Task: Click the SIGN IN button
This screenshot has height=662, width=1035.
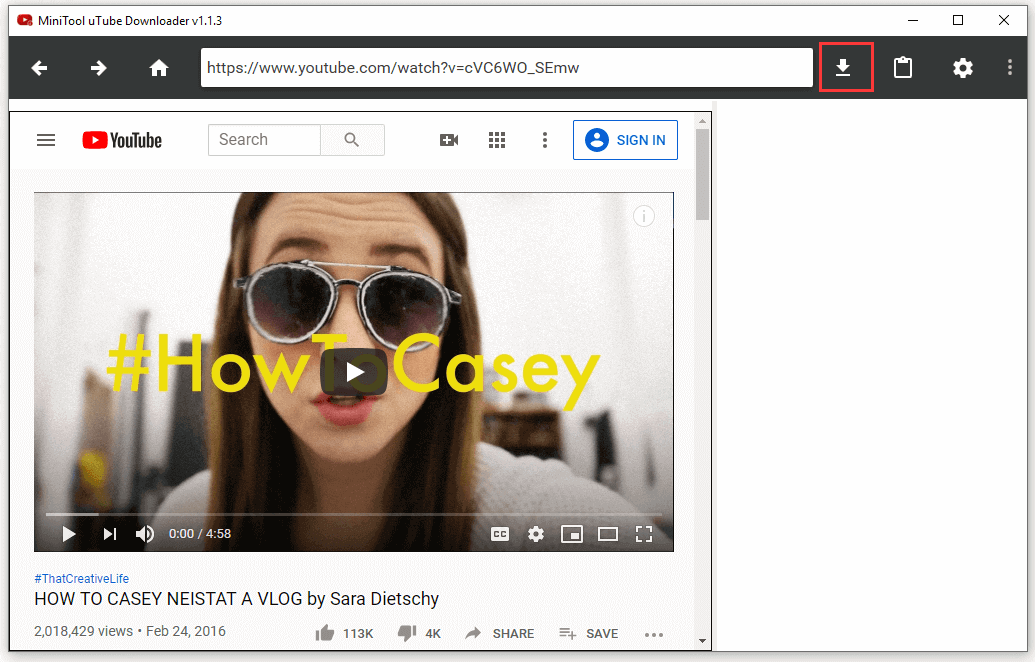Action: (625, 140)
